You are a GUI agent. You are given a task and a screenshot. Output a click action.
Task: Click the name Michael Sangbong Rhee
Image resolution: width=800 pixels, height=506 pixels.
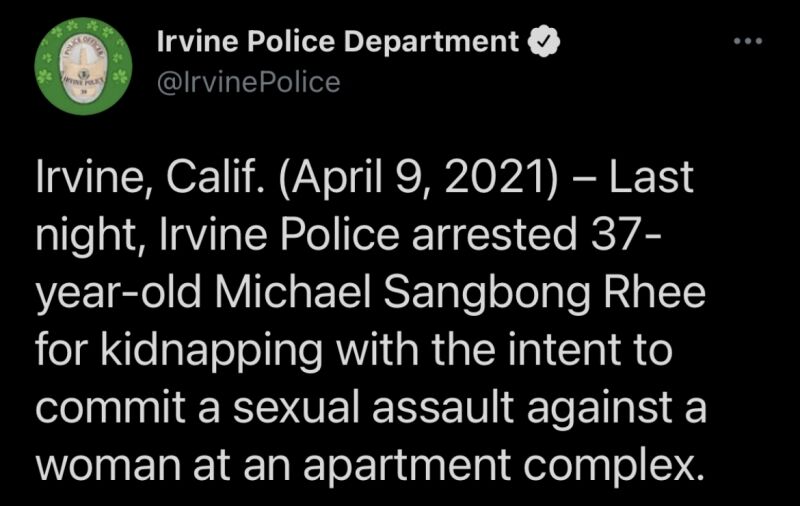click(461, 293)
